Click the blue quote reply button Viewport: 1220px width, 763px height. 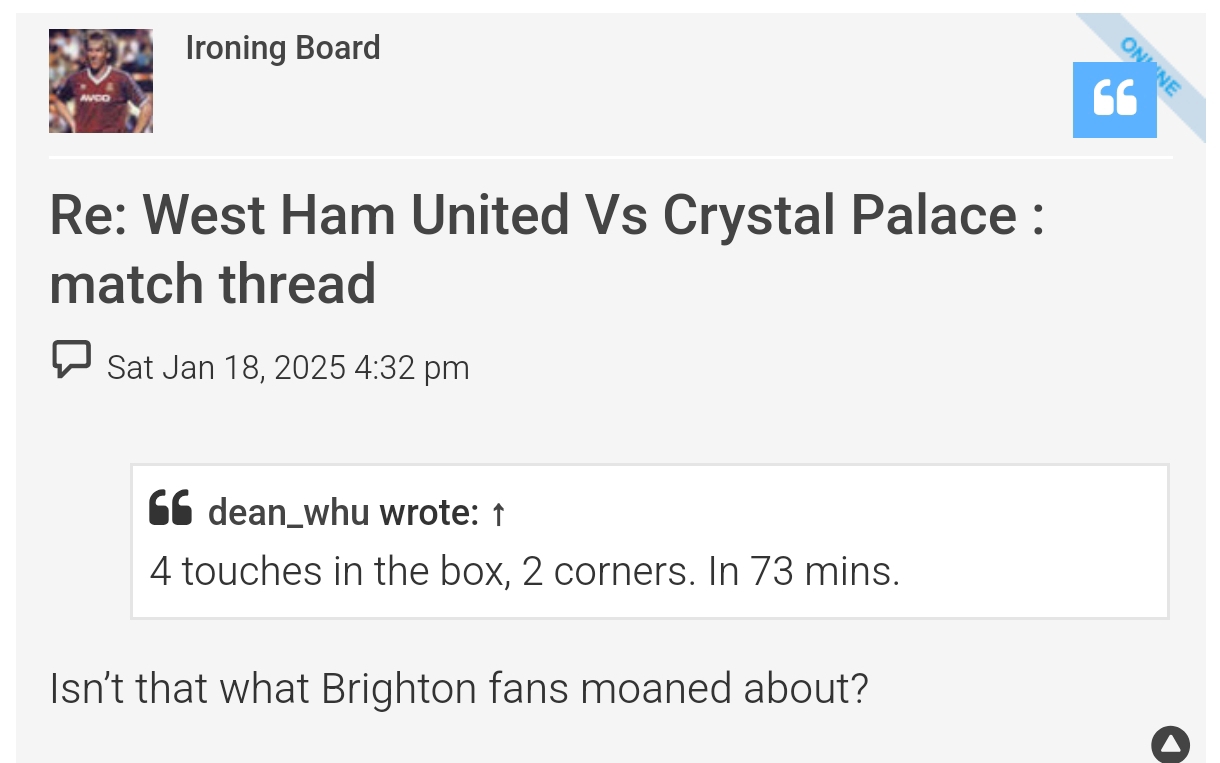pos(1114,99)
